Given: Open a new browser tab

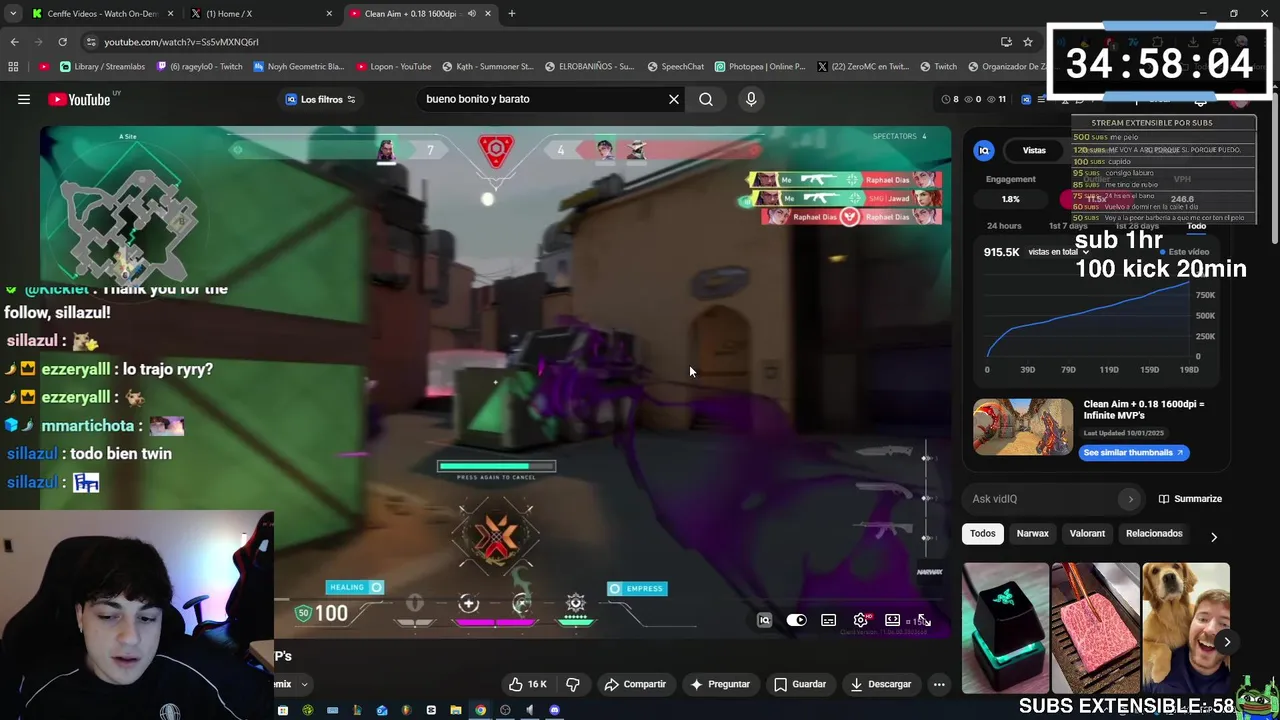Looking at the screenshot, I should pyautogui.click(x=512, y=14).
